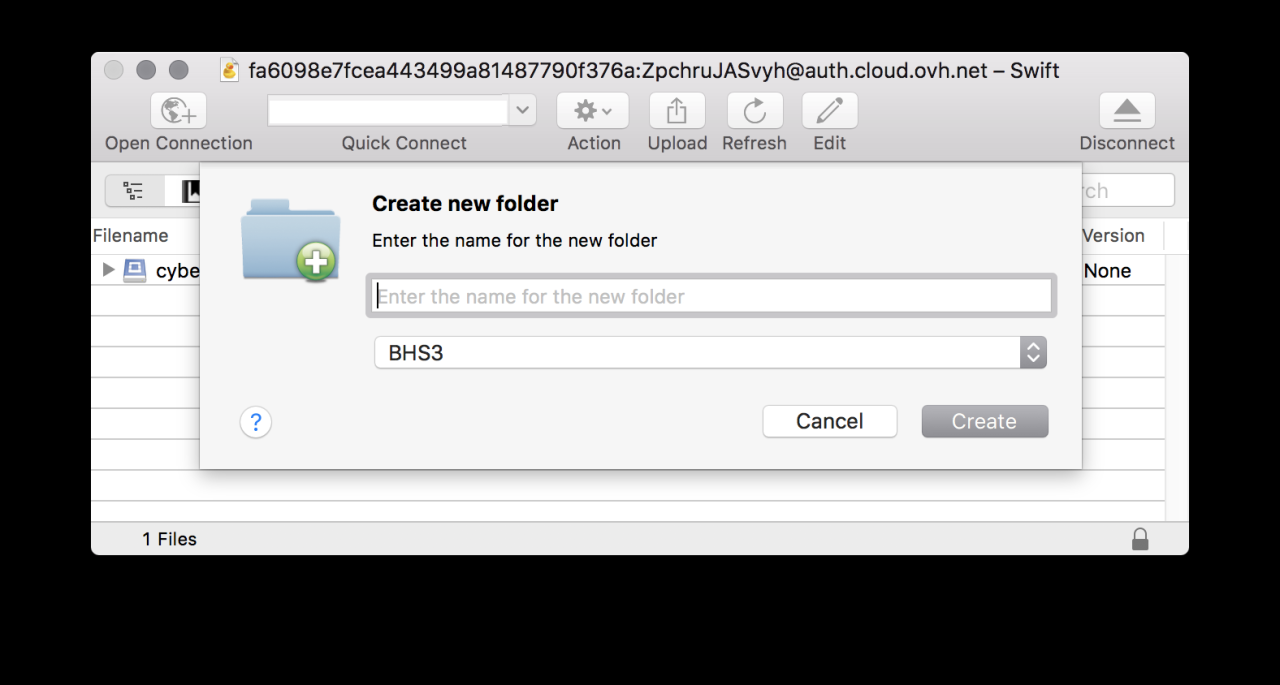Click the Filename column header

[x=131, y=236]
